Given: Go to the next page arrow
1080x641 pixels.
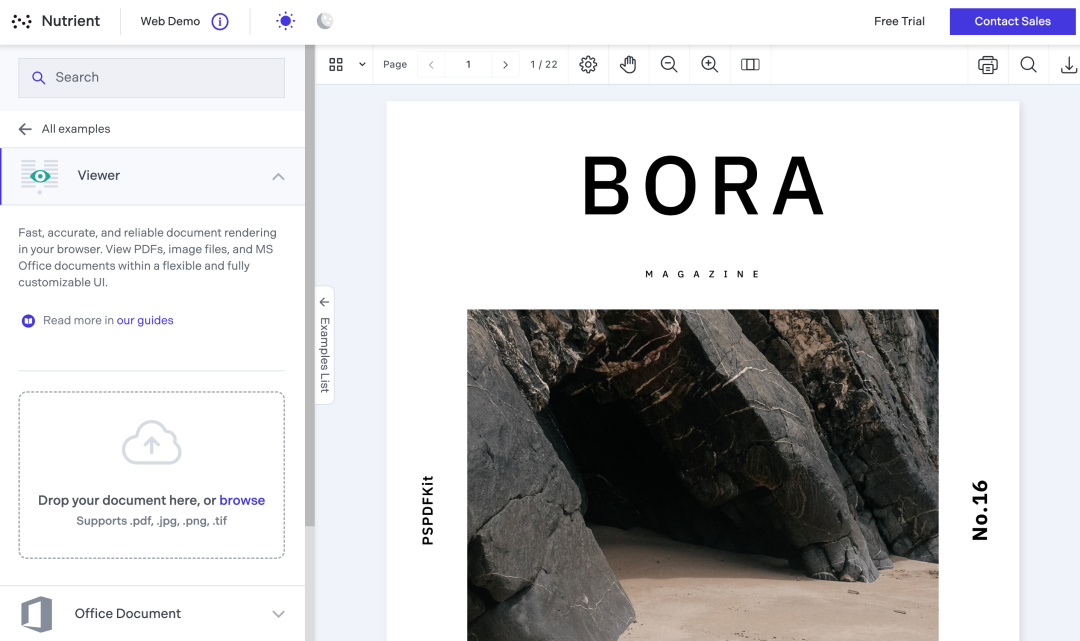Looking at the screenshot, I should [x=505, y=65].
